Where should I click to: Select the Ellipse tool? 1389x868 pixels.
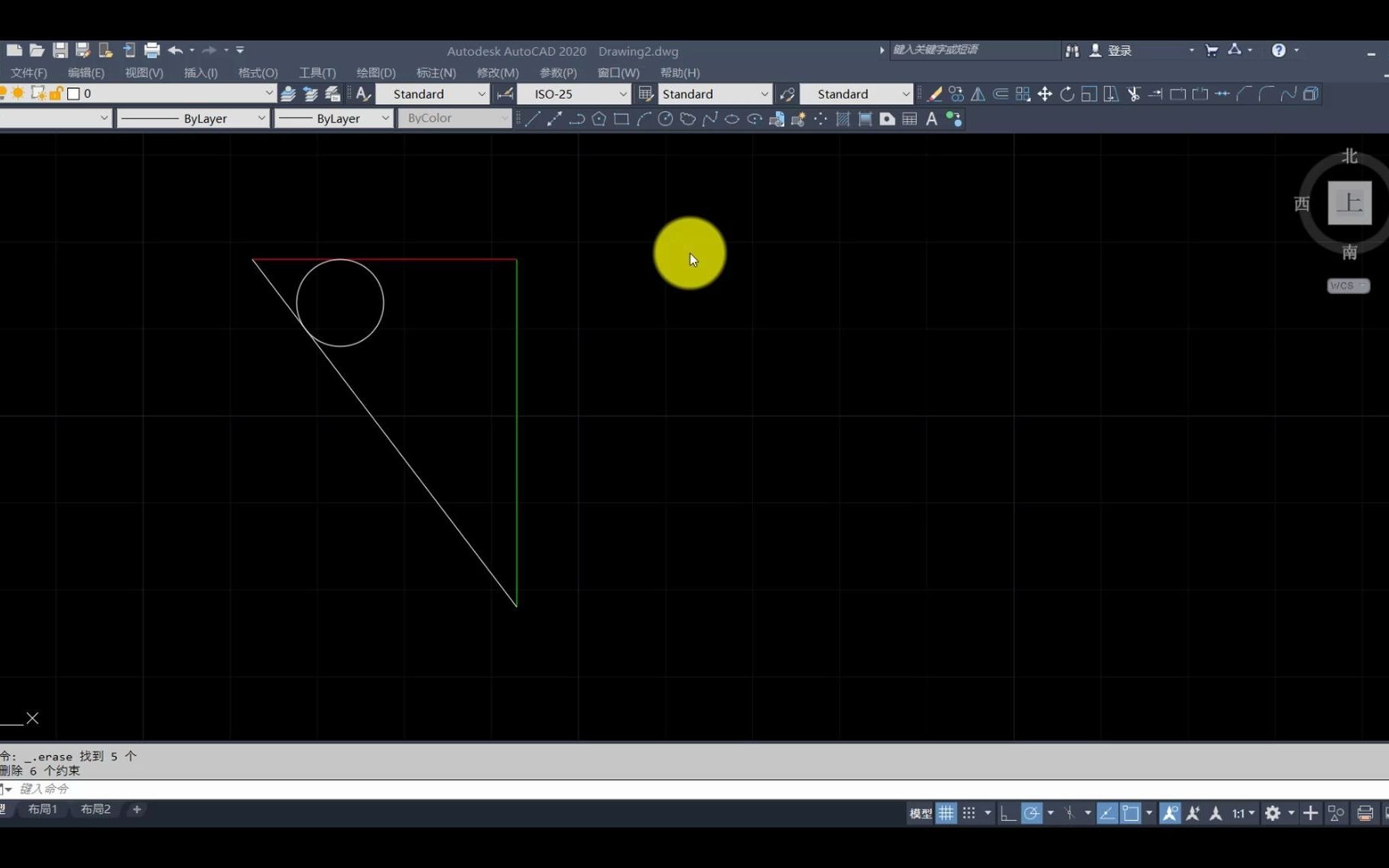[732, 118]
